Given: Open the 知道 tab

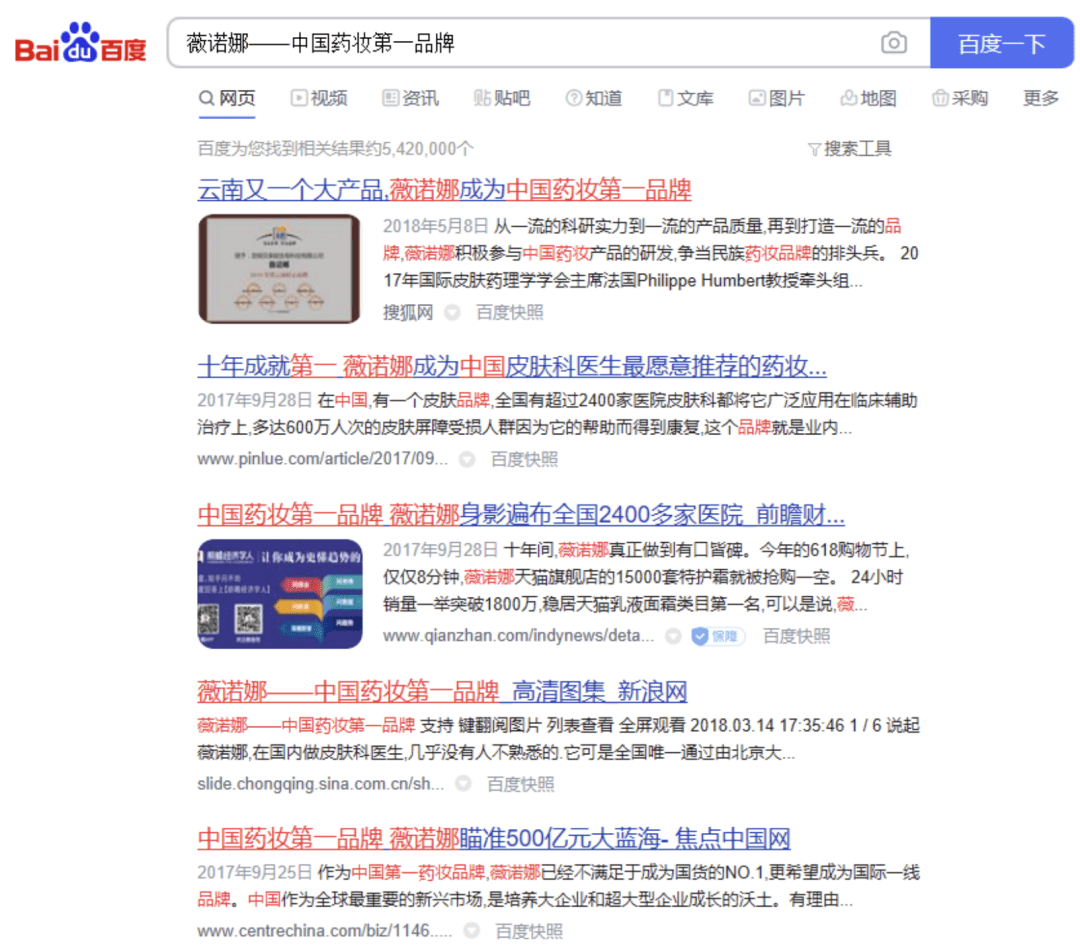Looking at the screenshot, I should pos(594,99).
